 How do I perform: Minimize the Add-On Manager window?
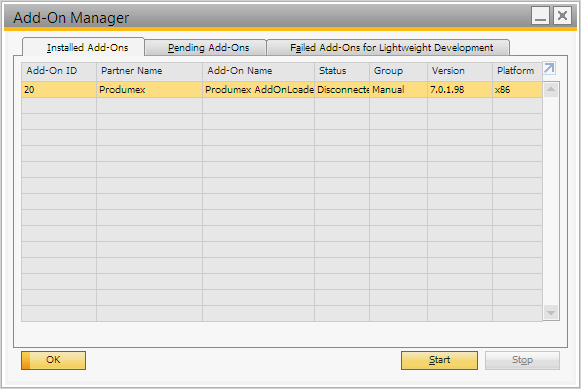[540, 16]
